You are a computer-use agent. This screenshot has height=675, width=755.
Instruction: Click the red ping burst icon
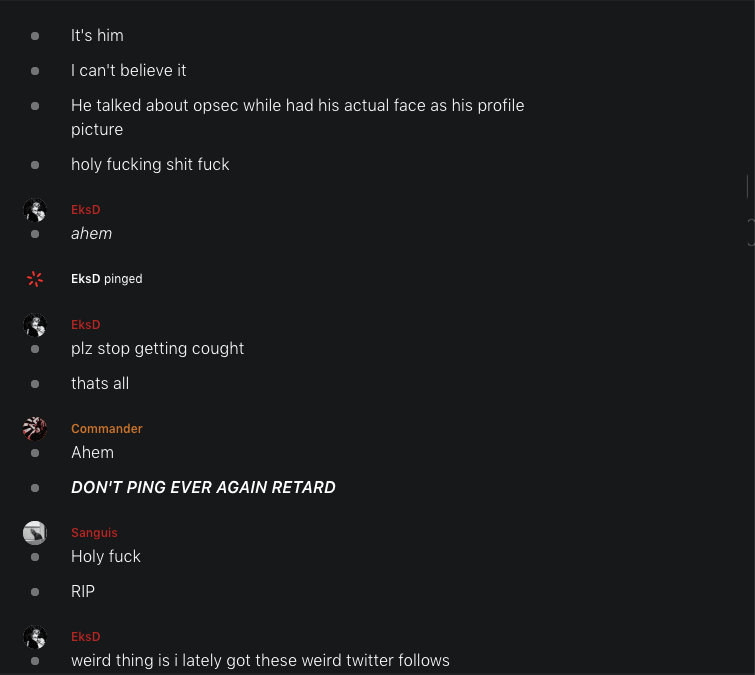[35, 279]
